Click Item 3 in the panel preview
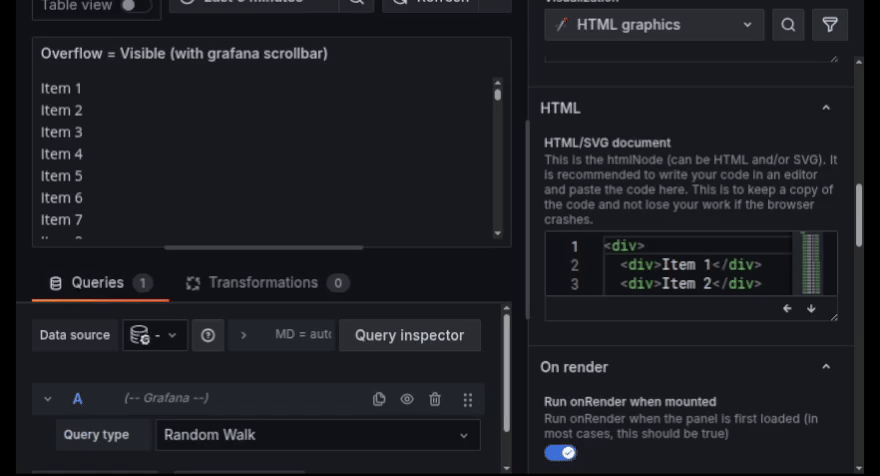Screen dimensions: 880x476 [x=62, y=132]
